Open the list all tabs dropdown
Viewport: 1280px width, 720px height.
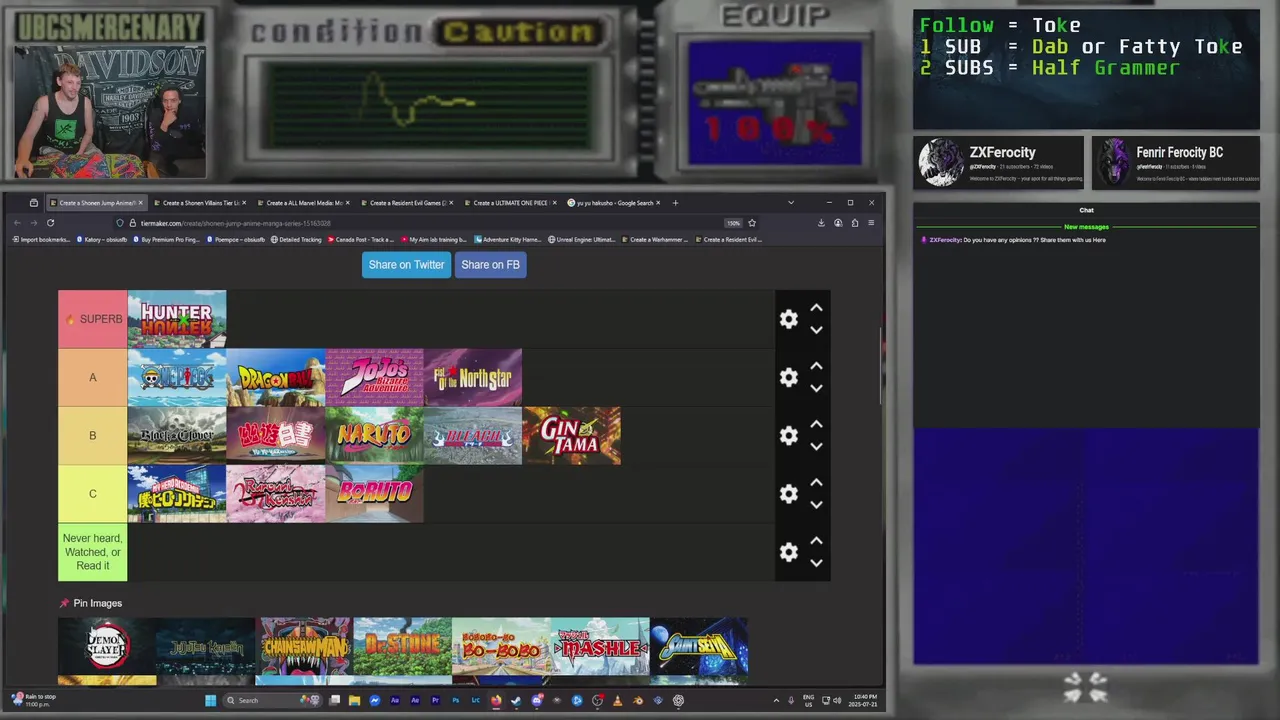pyautogui.click(x=791, y=203)
